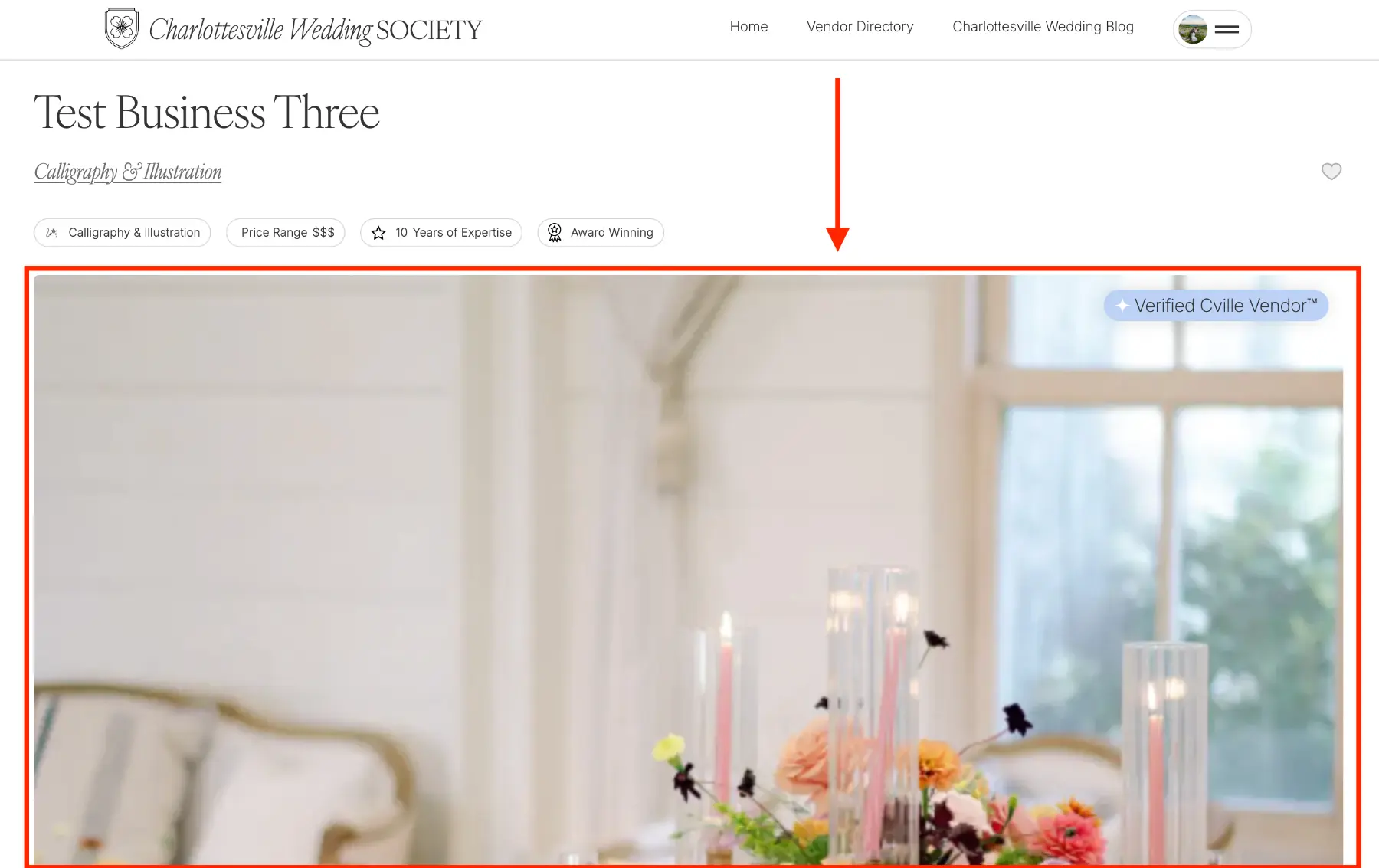
Task: Click the Test Business Three heading
Action: point(207,113)
